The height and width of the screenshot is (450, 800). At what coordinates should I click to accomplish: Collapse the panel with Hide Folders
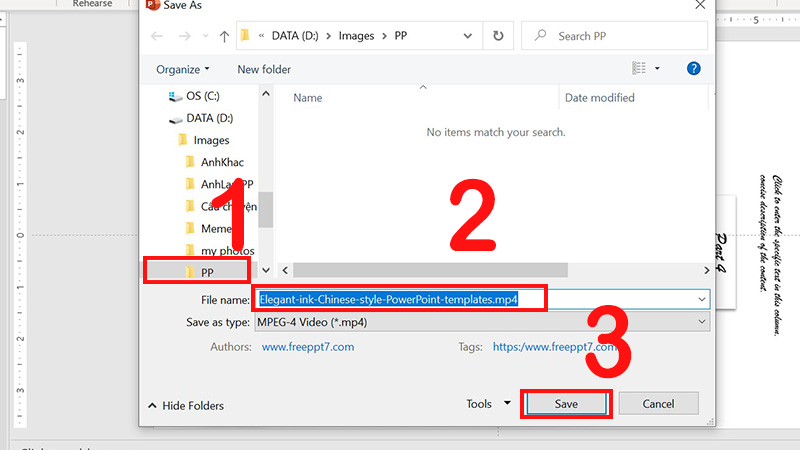(x=186, y=406)
